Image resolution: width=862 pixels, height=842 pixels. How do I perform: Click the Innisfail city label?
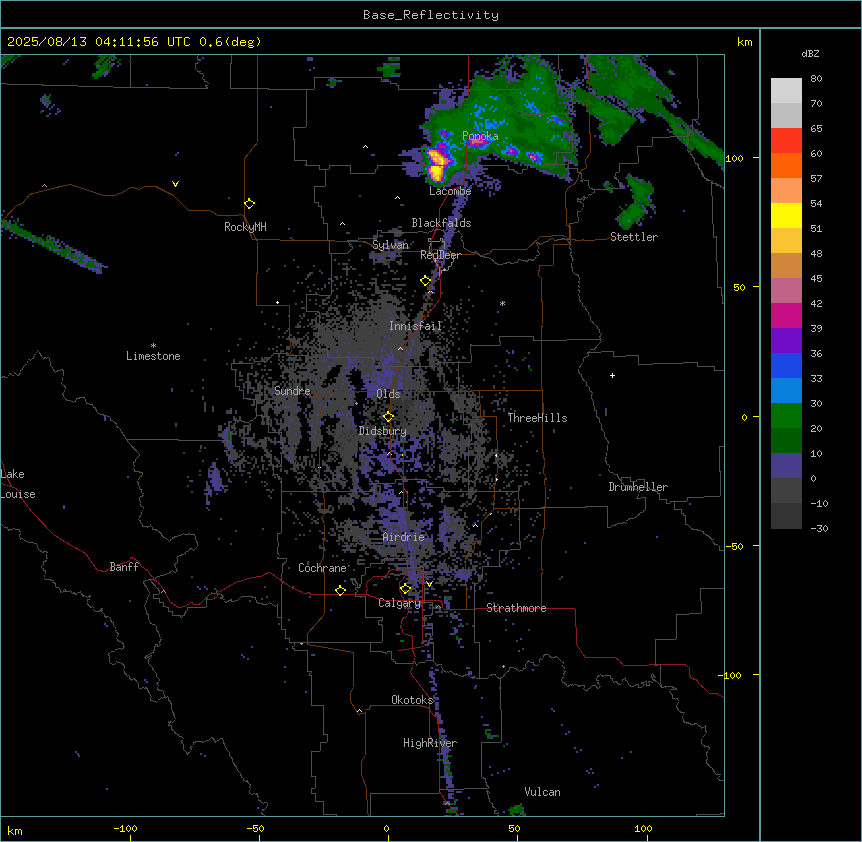click(415, 326)
